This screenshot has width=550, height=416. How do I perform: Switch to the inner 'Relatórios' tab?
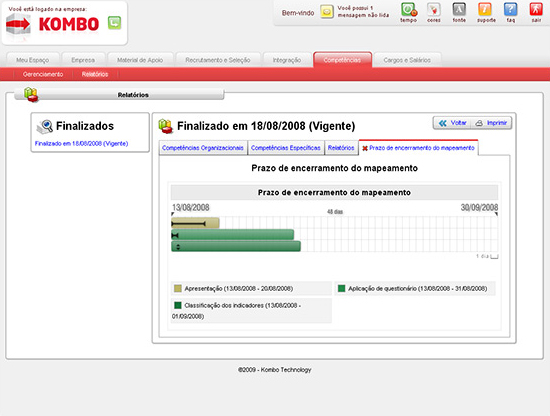[341, 148]
